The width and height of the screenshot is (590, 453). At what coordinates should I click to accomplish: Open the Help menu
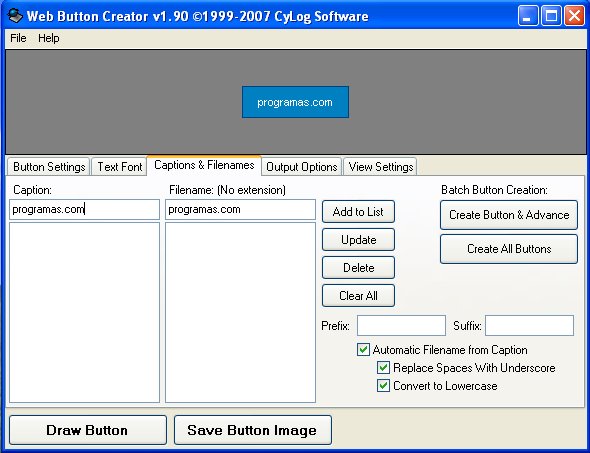coord(49,38)
